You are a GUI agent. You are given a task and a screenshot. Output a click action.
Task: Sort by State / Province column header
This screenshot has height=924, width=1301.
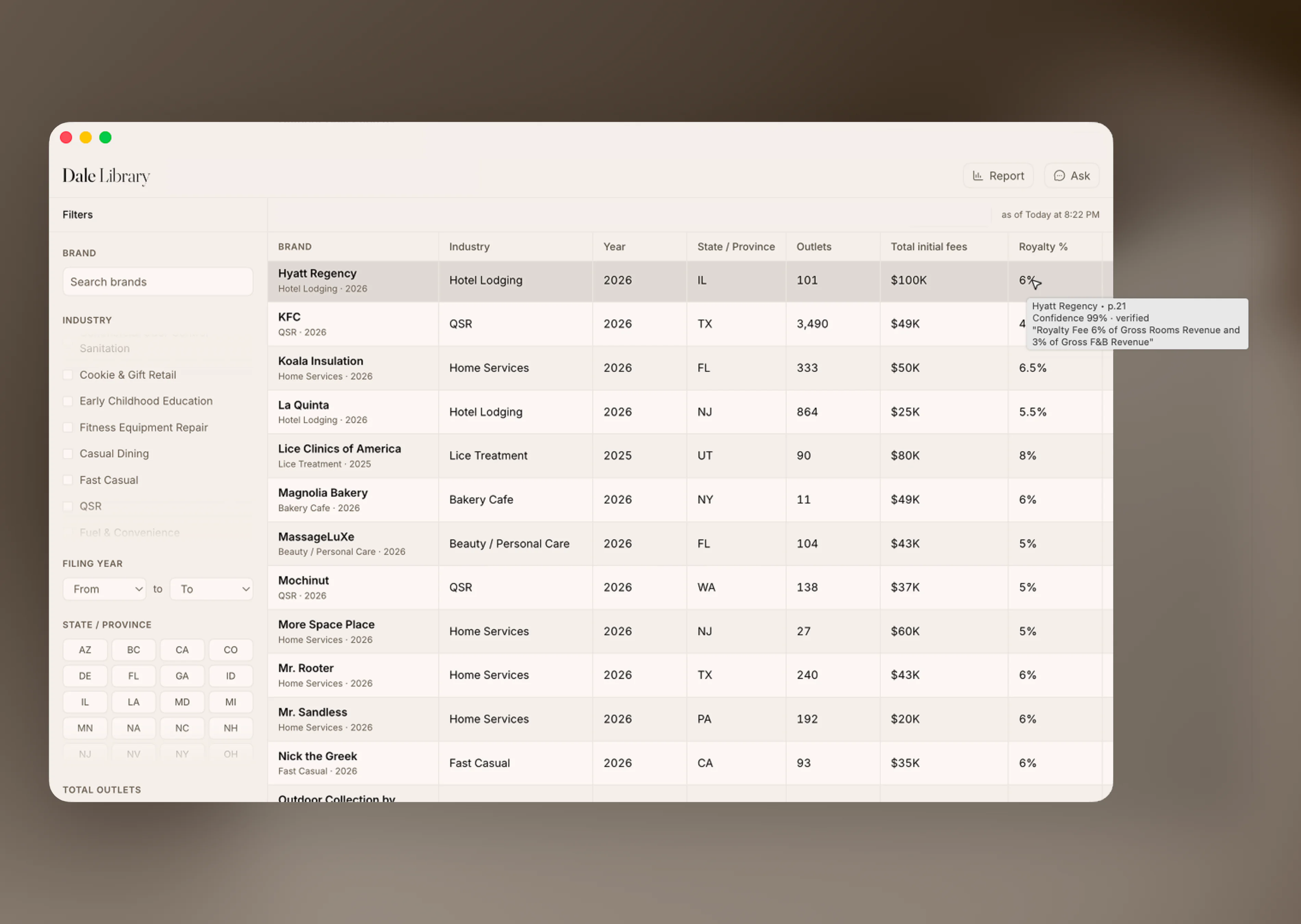pos(736,247)
